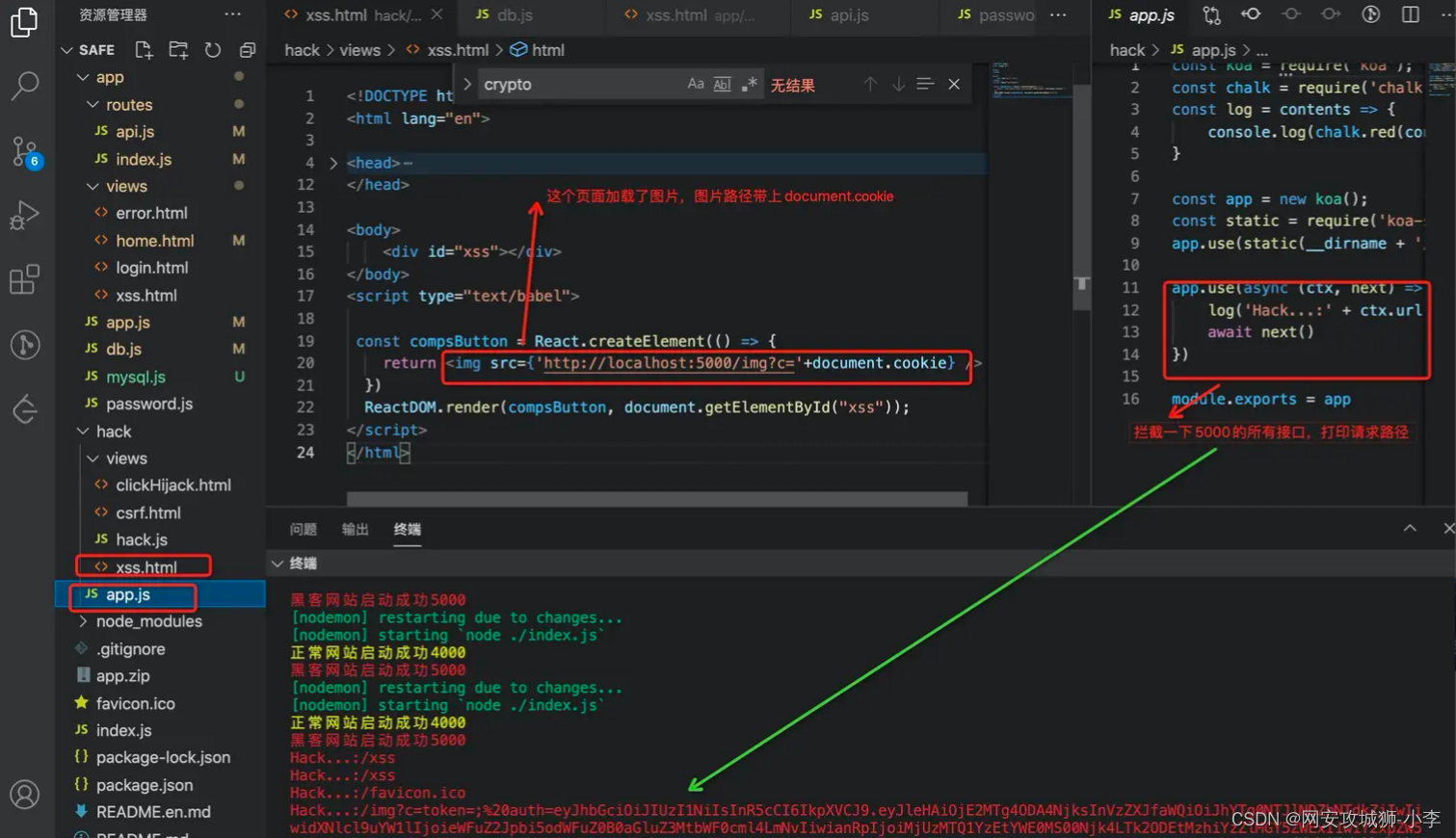1456x838 pixels.
Task: Open README.en.md in explorer
Action: (153, 812)
